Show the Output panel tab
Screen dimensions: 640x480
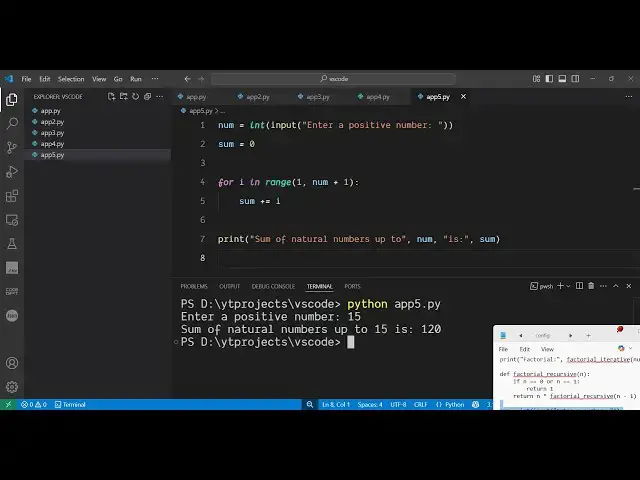point(229,286)
